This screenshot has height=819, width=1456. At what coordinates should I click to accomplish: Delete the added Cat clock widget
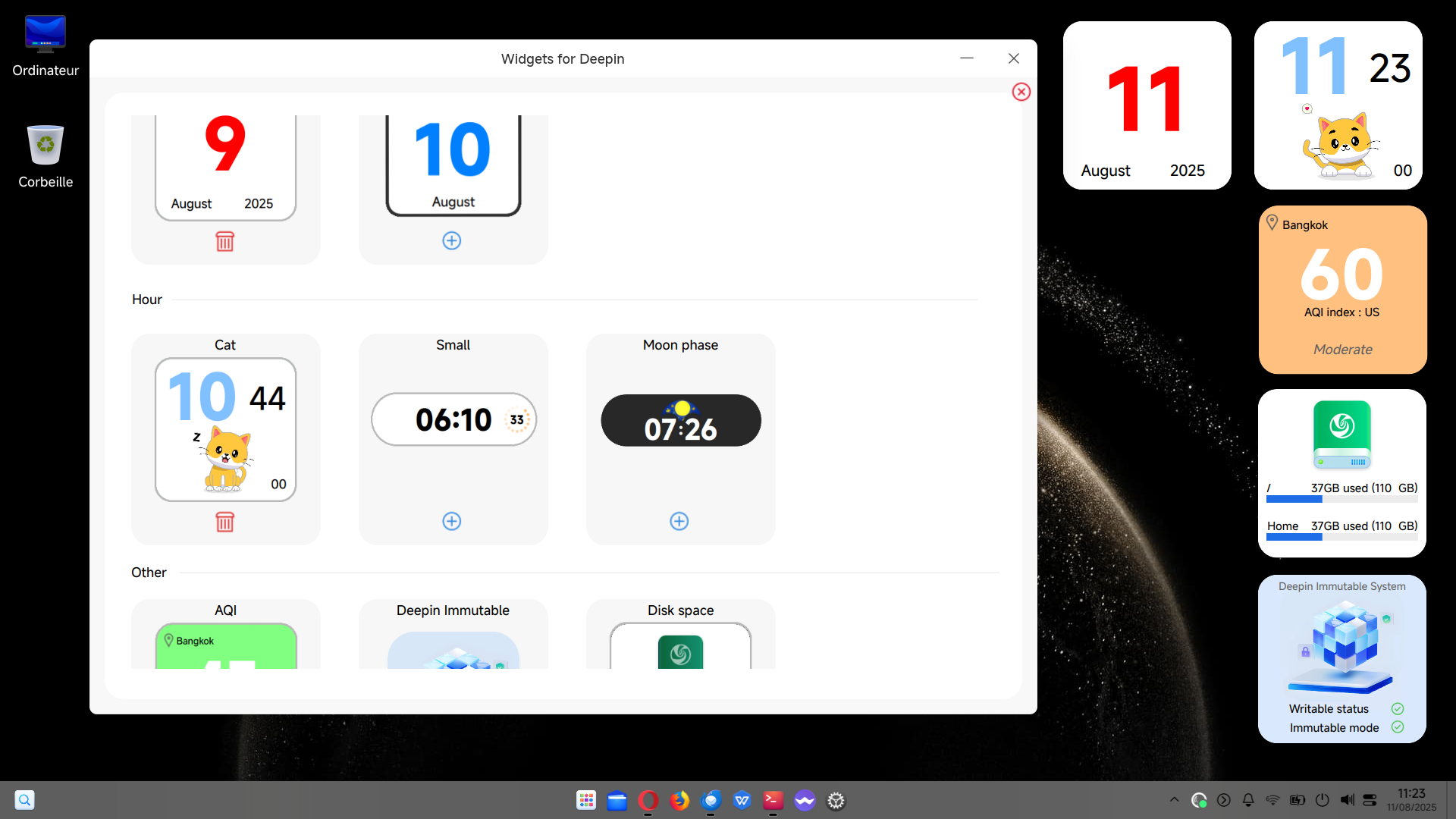[x=224, y=522]
